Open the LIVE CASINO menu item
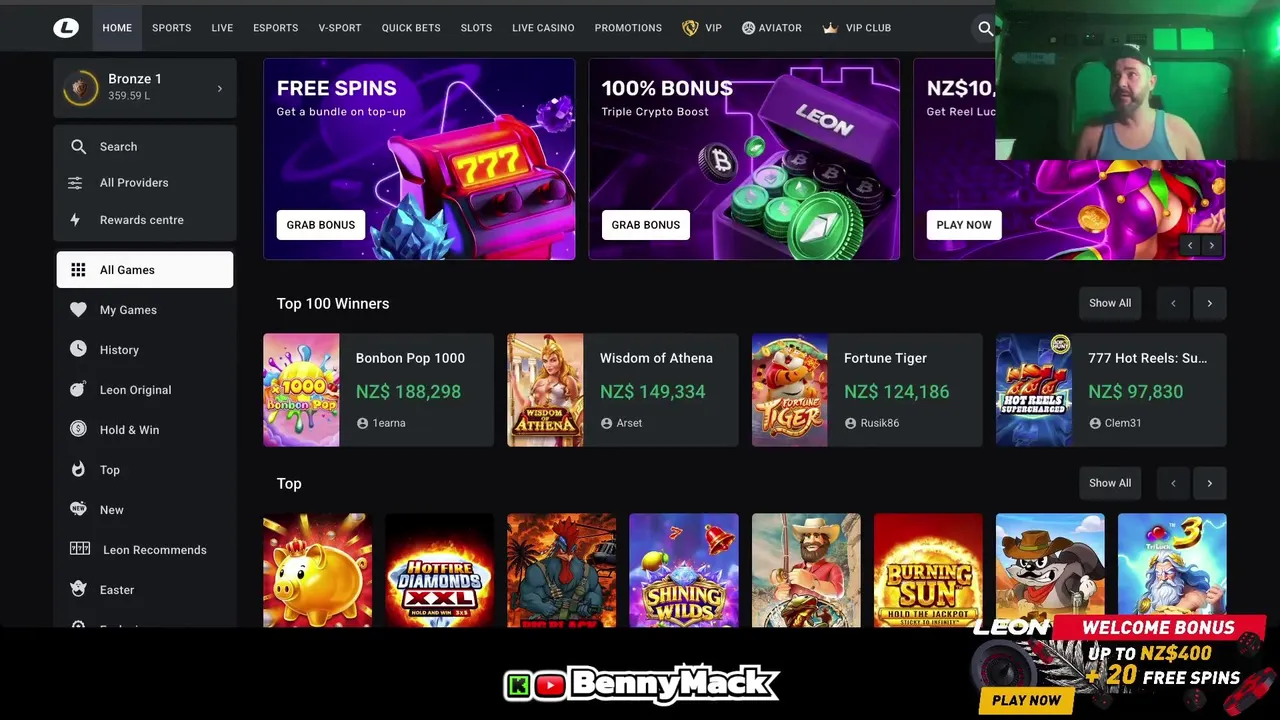Image resolution: width=1280 pixels, height=720 pixels. (x=543, y=28)
